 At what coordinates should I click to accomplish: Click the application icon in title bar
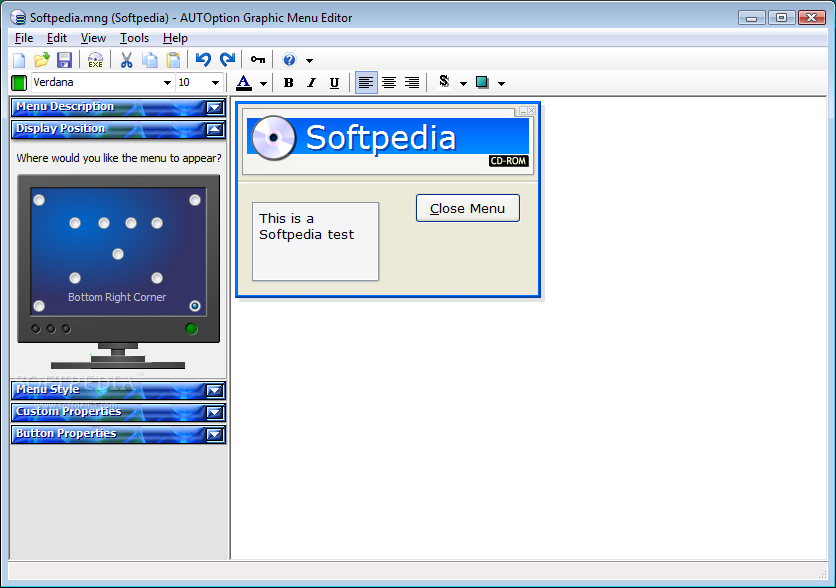(x=18, y=18)
